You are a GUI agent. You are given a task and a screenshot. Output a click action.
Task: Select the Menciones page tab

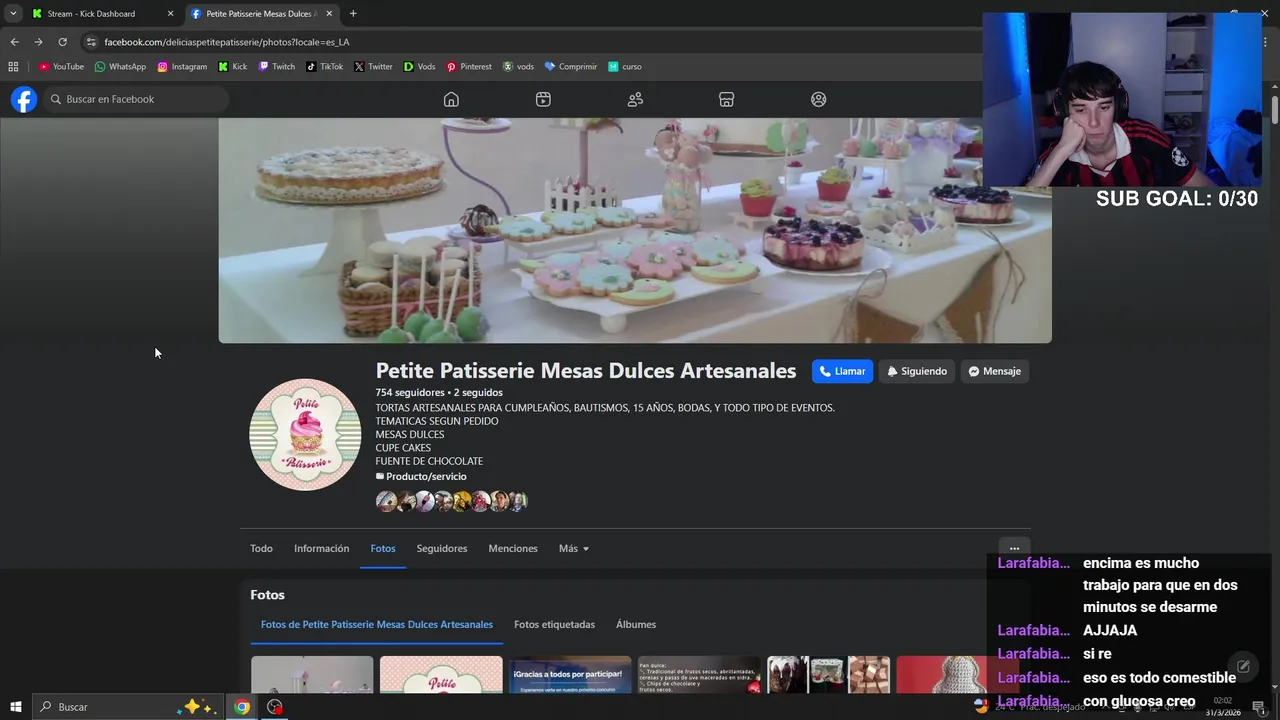pos(513,549)
